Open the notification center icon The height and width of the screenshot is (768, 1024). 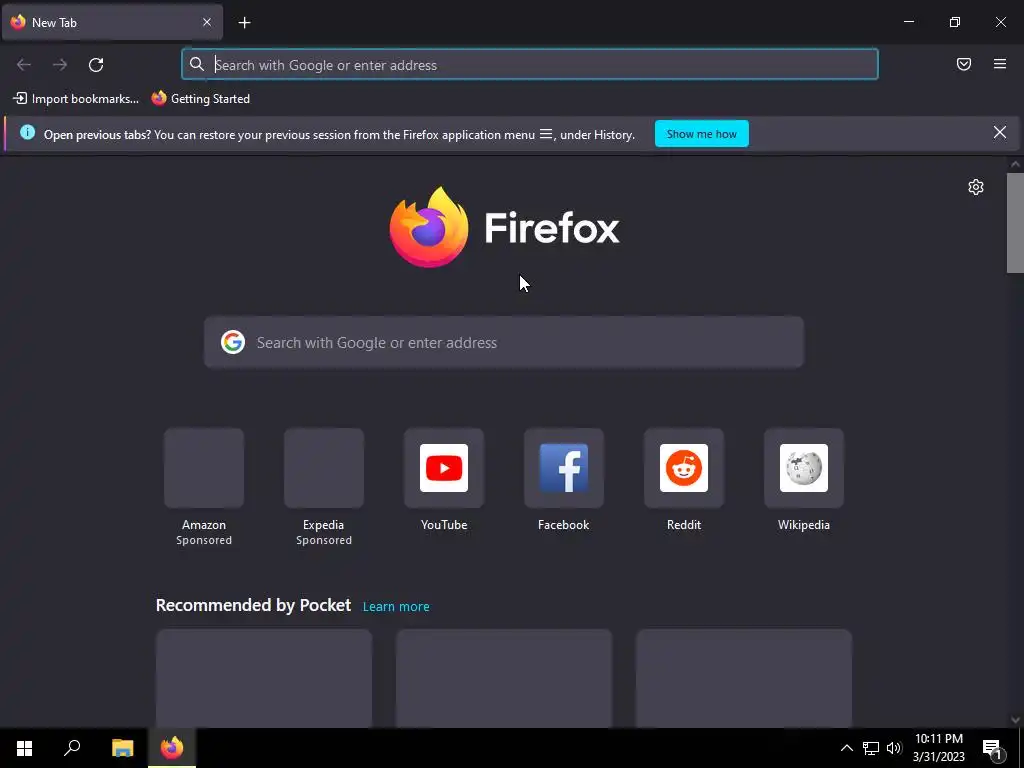pos(993,748)
